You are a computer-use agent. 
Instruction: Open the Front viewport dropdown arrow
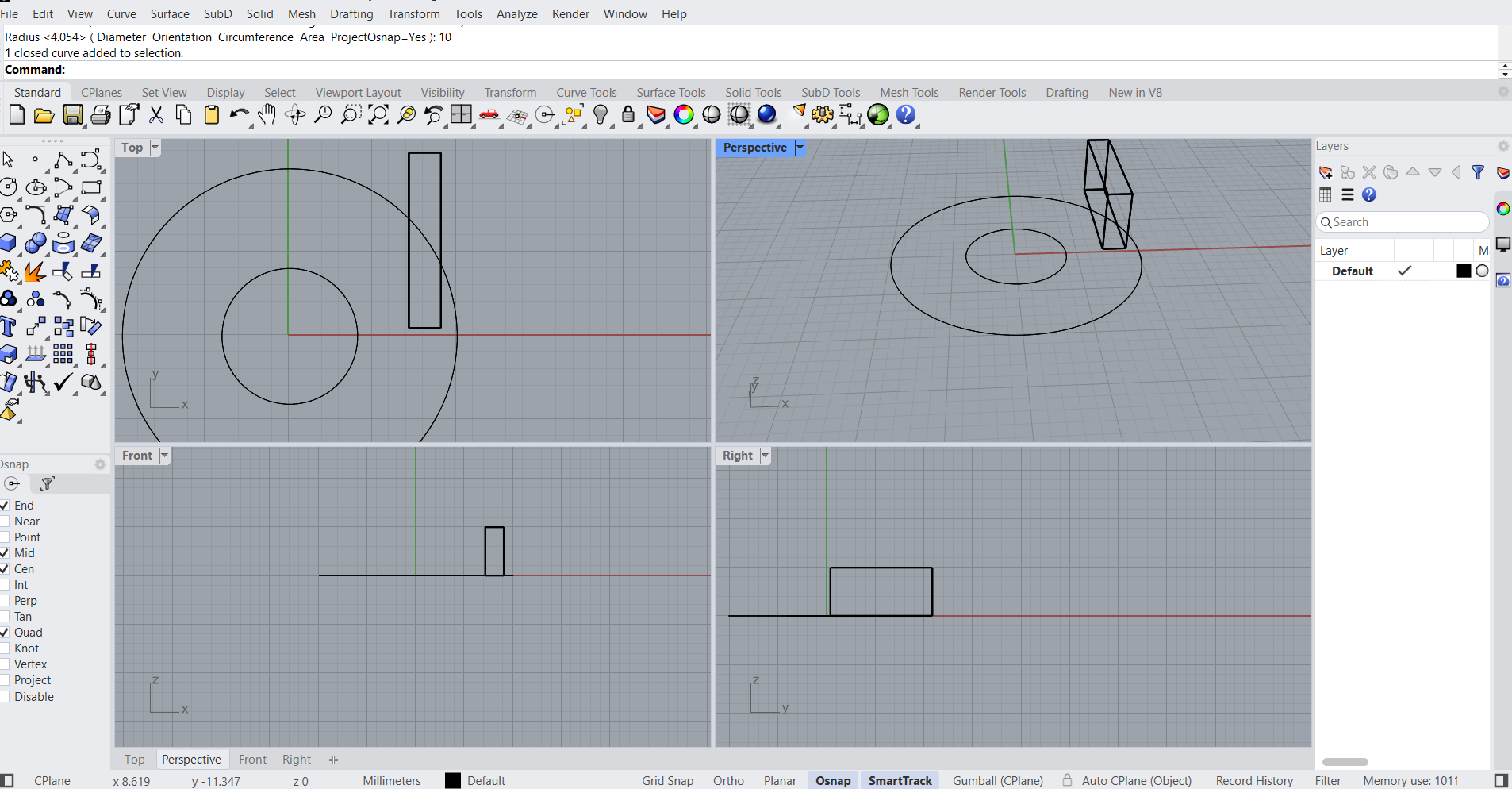click(x=164, y=456)
